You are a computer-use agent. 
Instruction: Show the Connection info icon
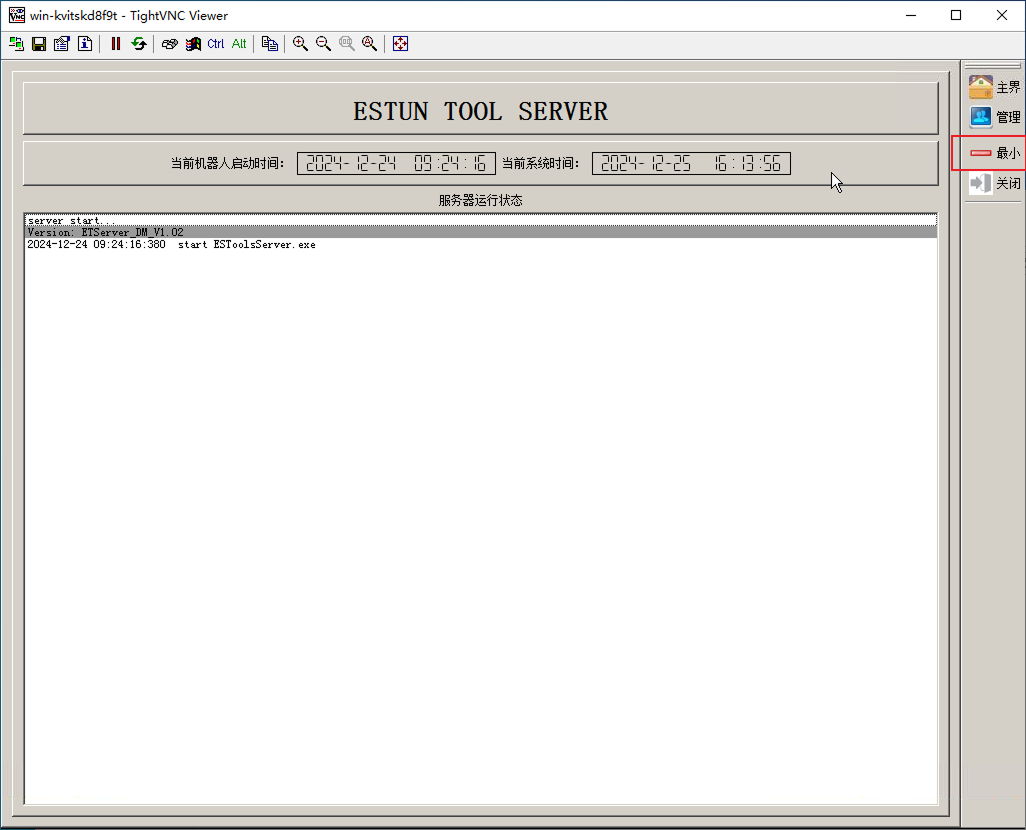tap(85, 44)
